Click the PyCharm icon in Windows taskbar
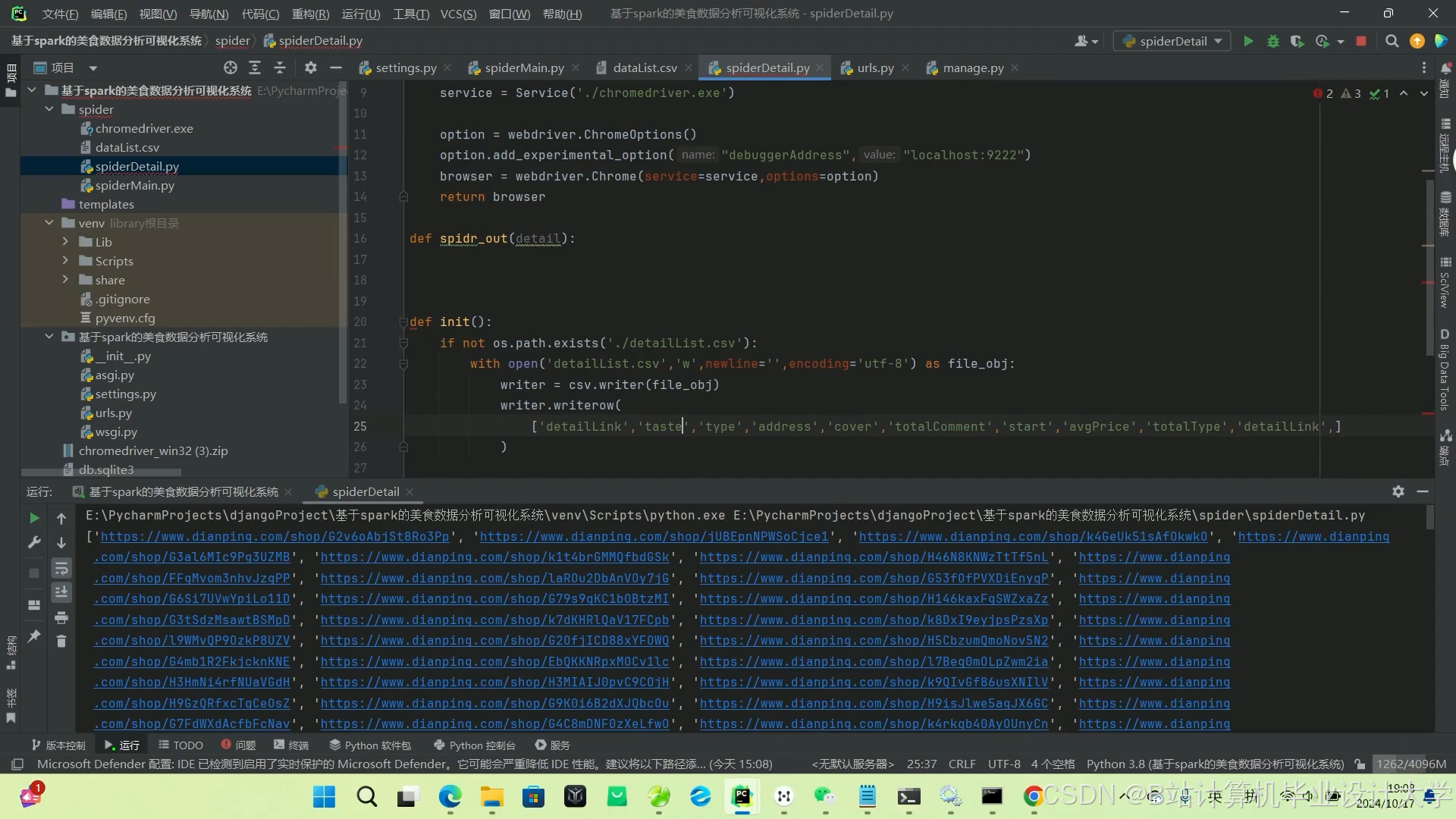 coord(742,796)
